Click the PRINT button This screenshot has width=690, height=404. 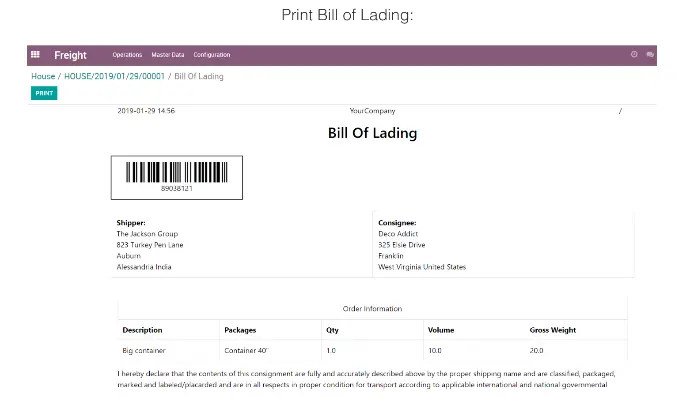pos(44,93)
